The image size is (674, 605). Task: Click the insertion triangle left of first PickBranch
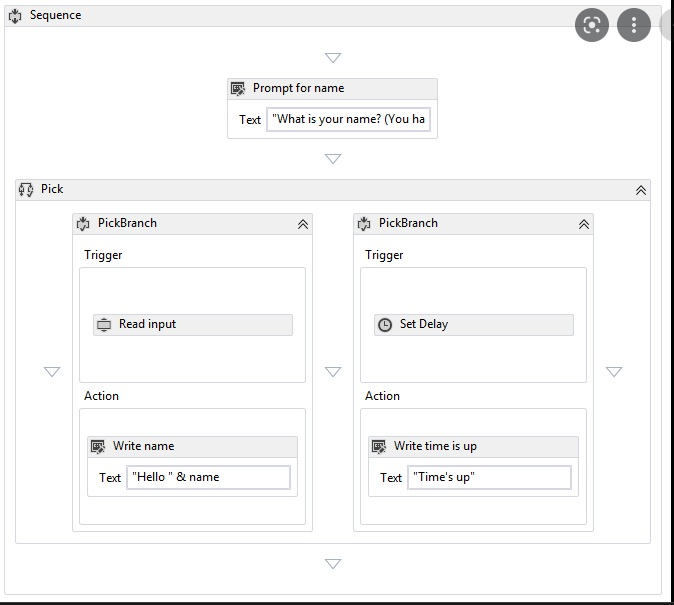pos(52,372)
